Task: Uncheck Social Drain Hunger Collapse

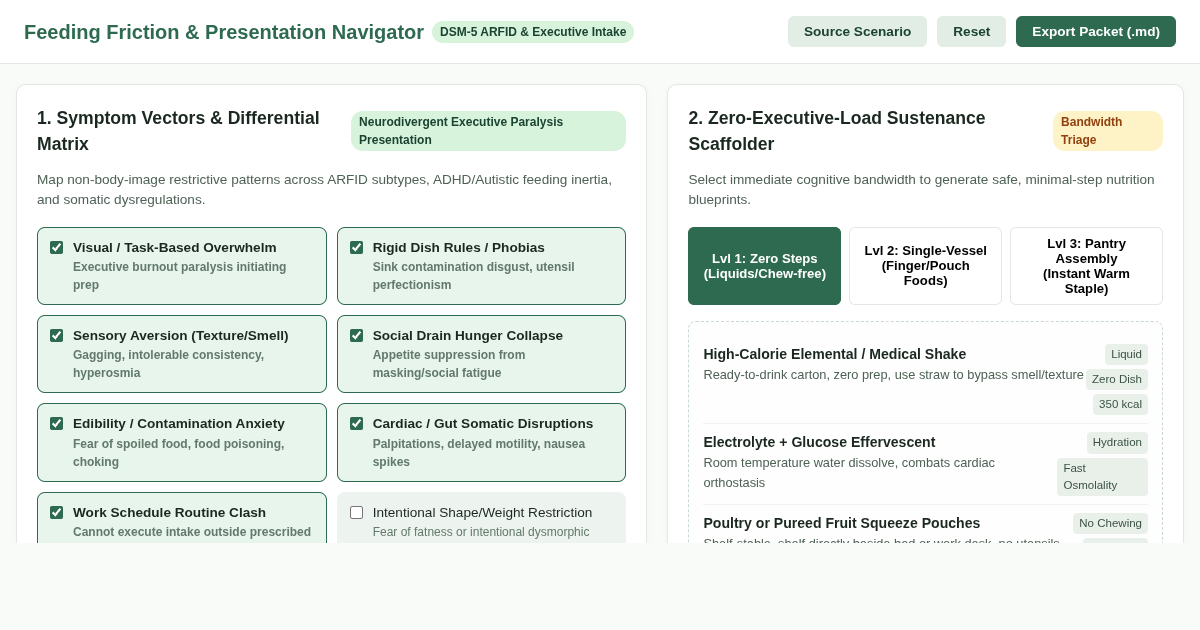Action: click(x=356, y=335)
